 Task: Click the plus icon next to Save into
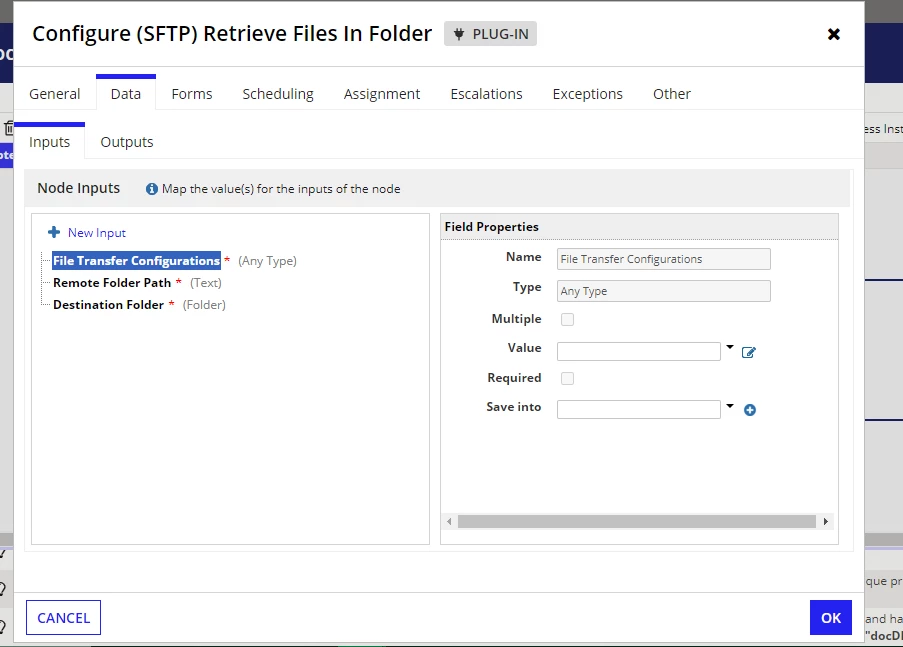tap(750, 410)
